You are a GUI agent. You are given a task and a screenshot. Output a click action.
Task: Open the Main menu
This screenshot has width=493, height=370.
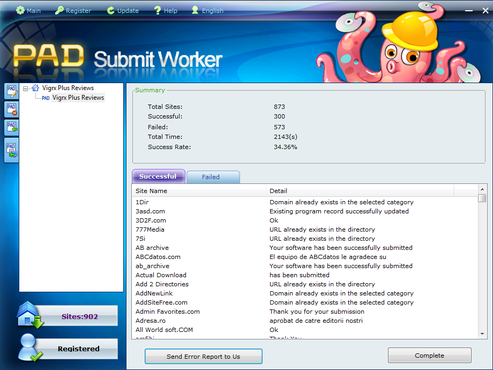28,11
